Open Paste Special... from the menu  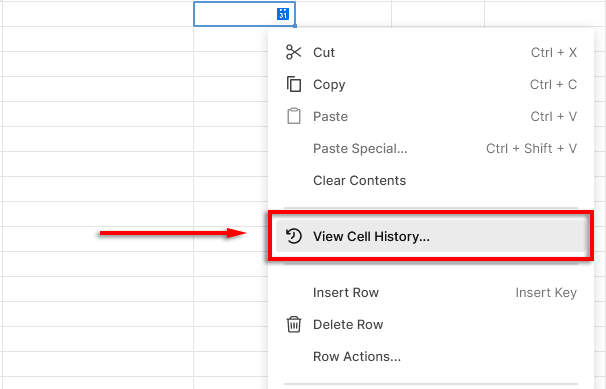(x=431, y=148)
